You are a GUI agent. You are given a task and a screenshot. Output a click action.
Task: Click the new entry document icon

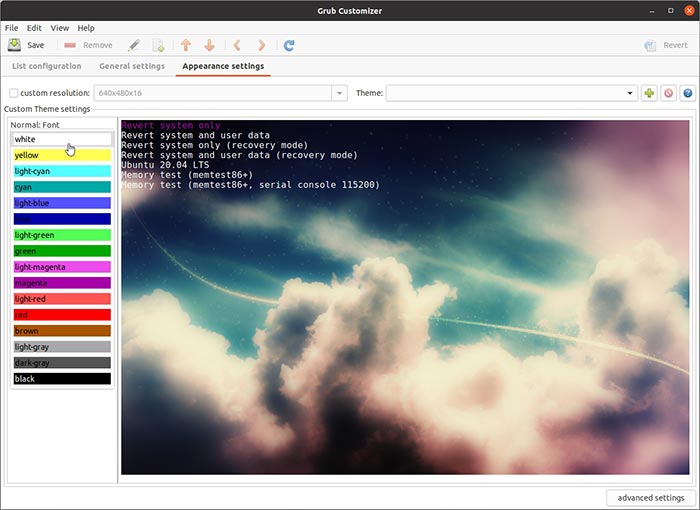[158, 45]
